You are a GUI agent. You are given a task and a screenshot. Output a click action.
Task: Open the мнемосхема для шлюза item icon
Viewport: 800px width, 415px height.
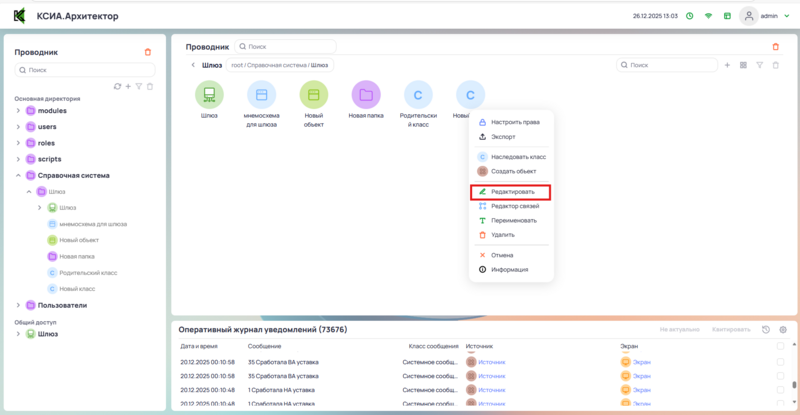tap(262, 96)
